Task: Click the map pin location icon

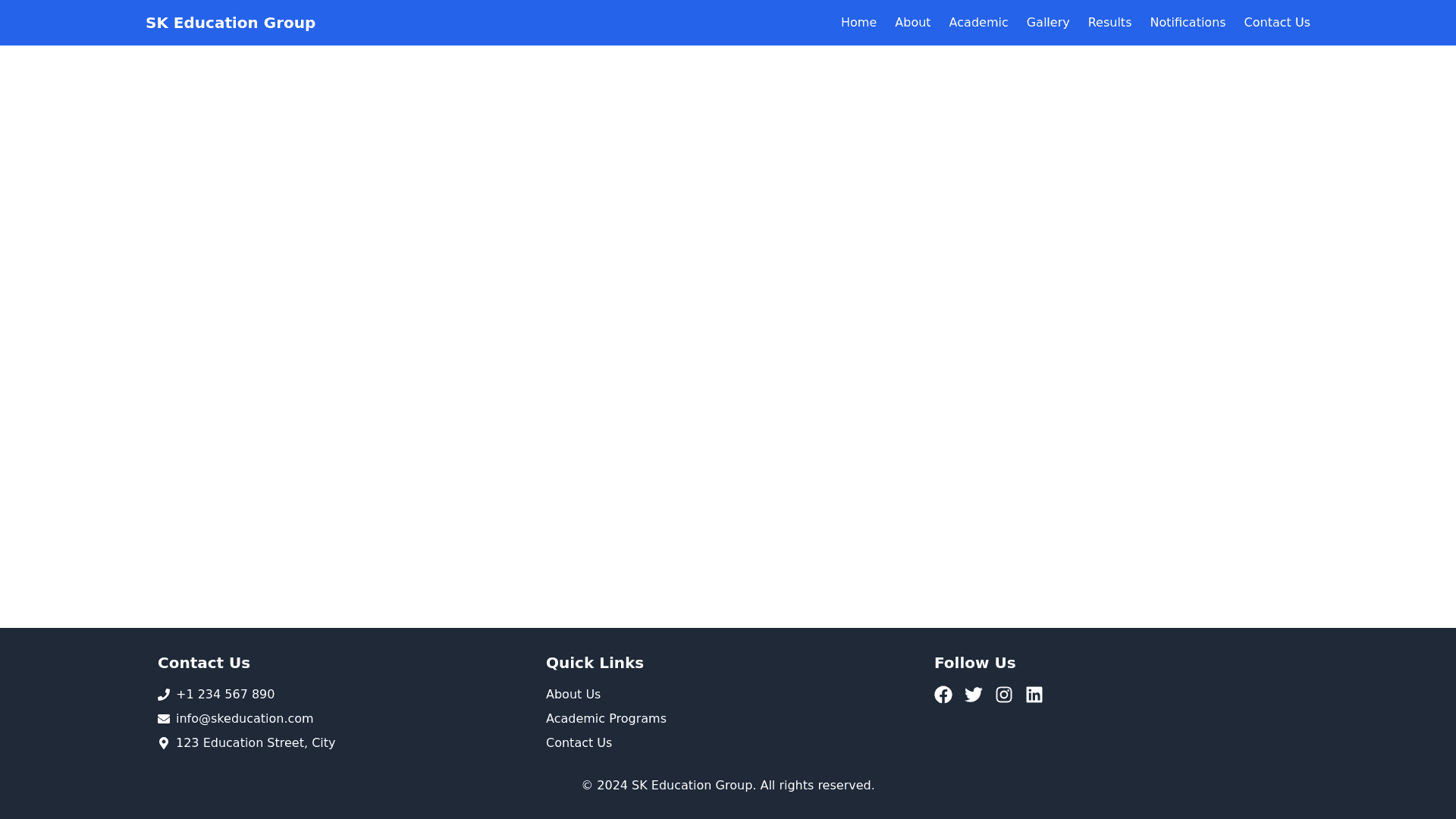Action: (x=164, y=743)
